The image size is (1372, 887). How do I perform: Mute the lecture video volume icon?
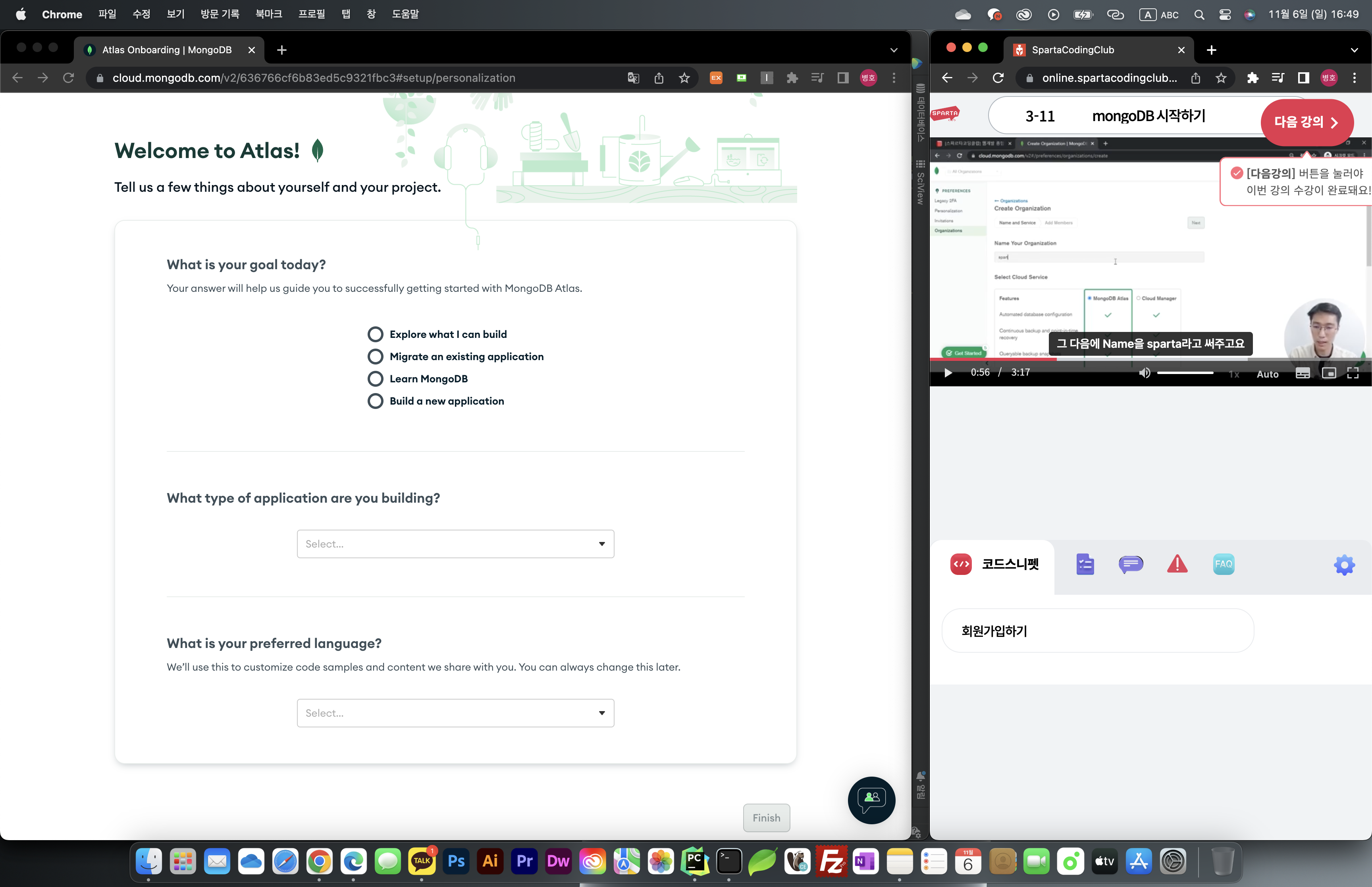click(x=1145, y=373)
